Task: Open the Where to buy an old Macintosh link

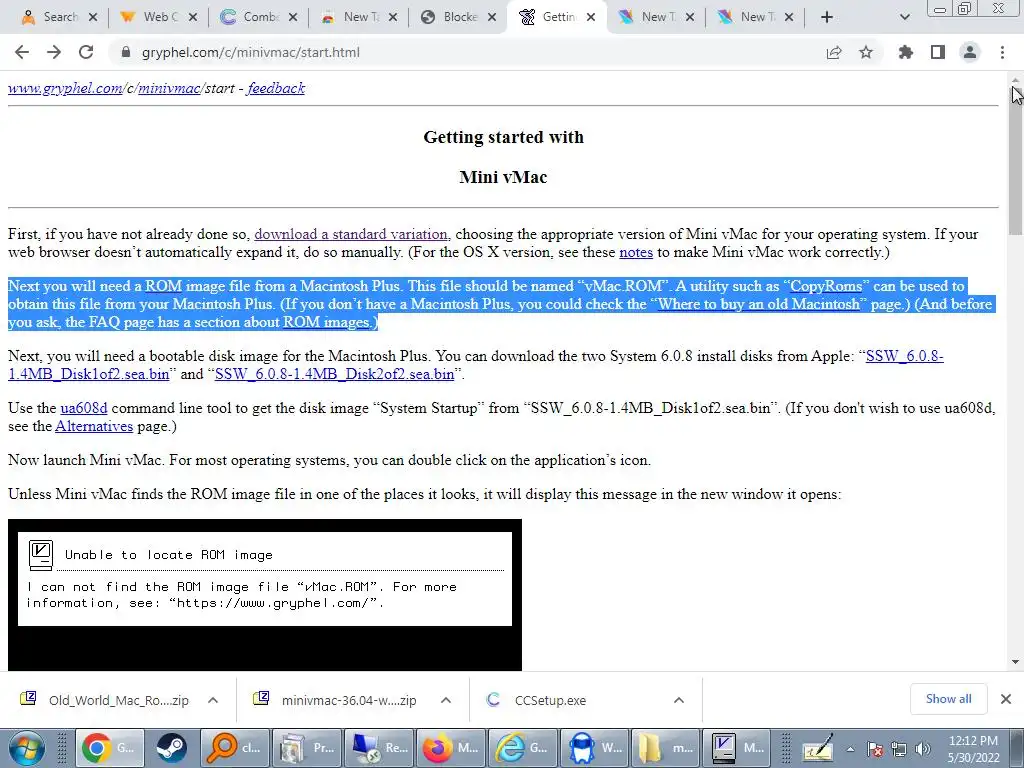Action: (x=759, y=304)
